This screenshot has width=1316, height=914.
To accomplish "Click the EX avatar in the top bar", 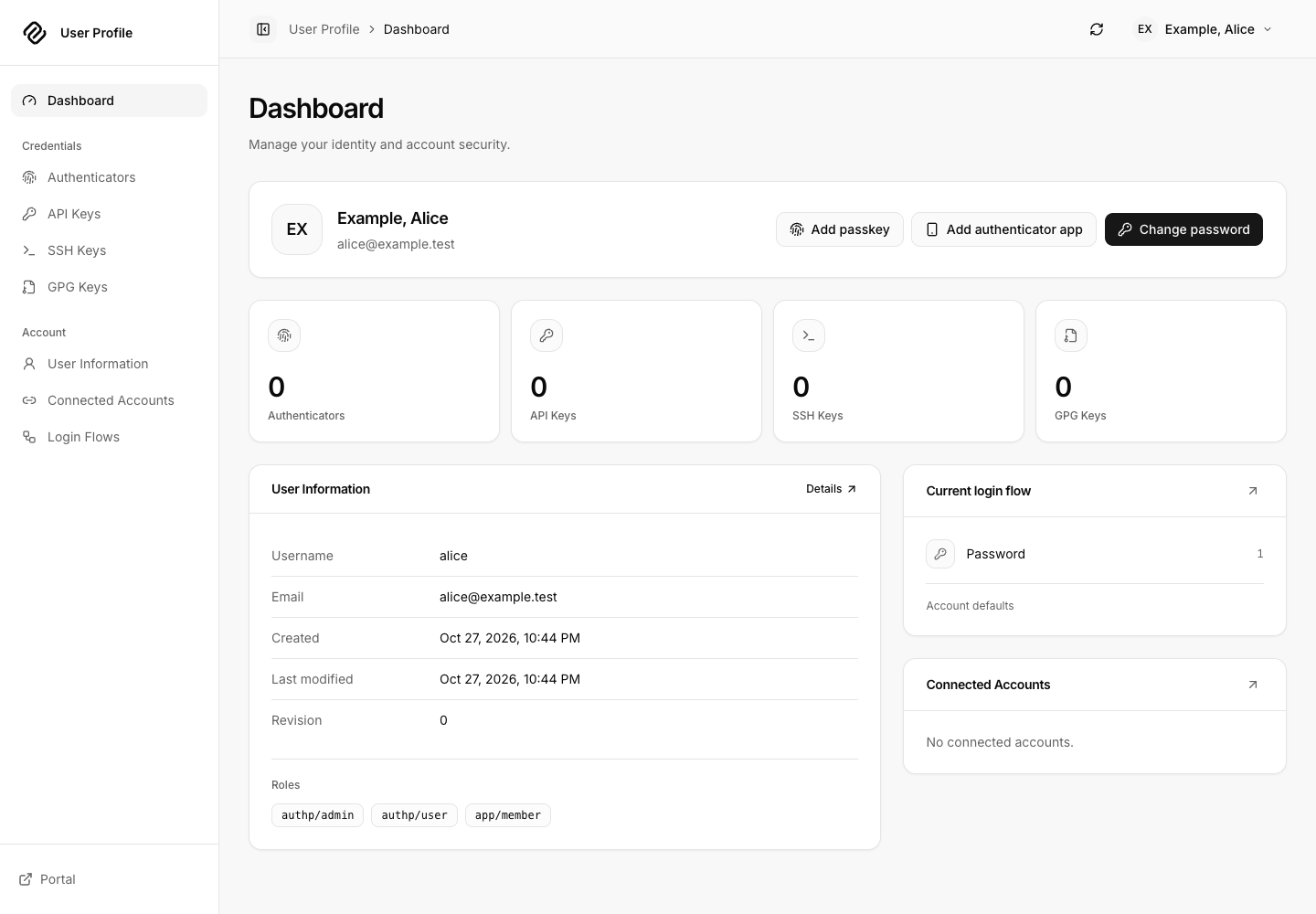I will (x=1144, y=29).
